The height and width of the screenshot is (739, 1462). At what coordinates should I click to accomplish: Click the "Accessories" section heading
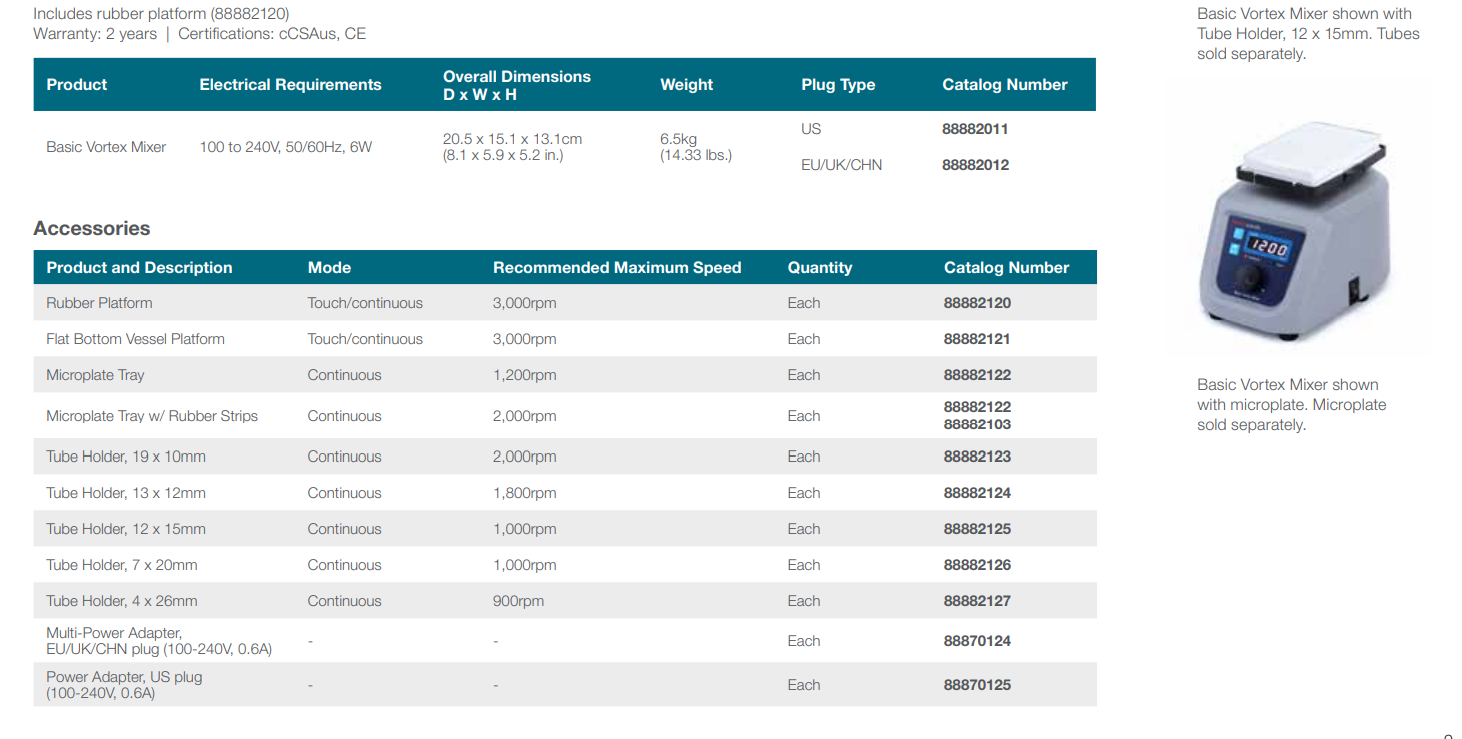[x=92, y=228]
